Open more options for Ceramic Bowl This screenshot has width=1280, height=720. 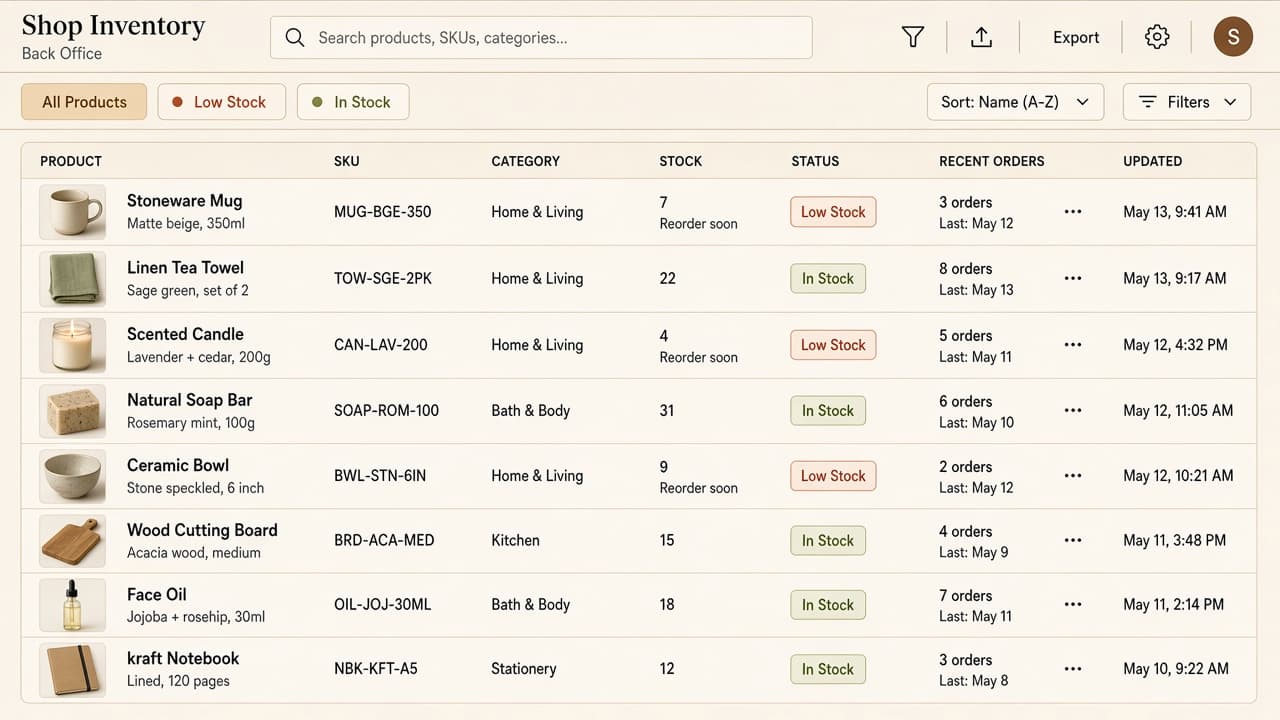1073,476
